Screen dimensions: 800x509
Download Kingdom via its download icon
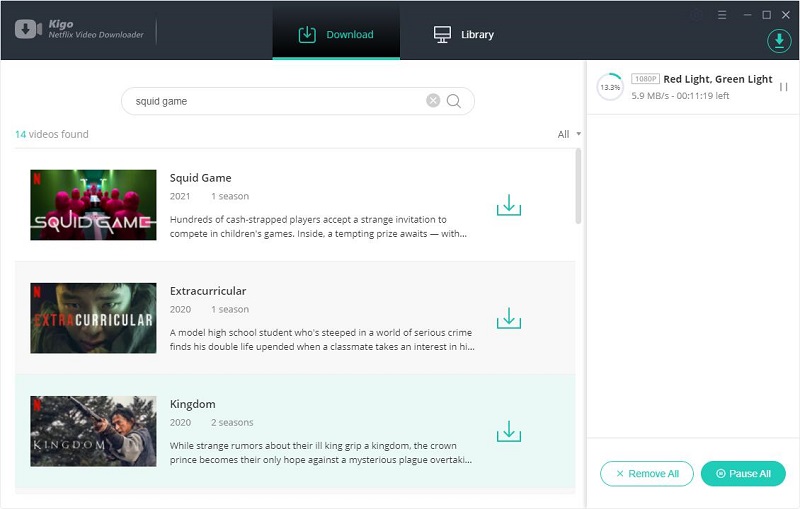click(509, 431)
